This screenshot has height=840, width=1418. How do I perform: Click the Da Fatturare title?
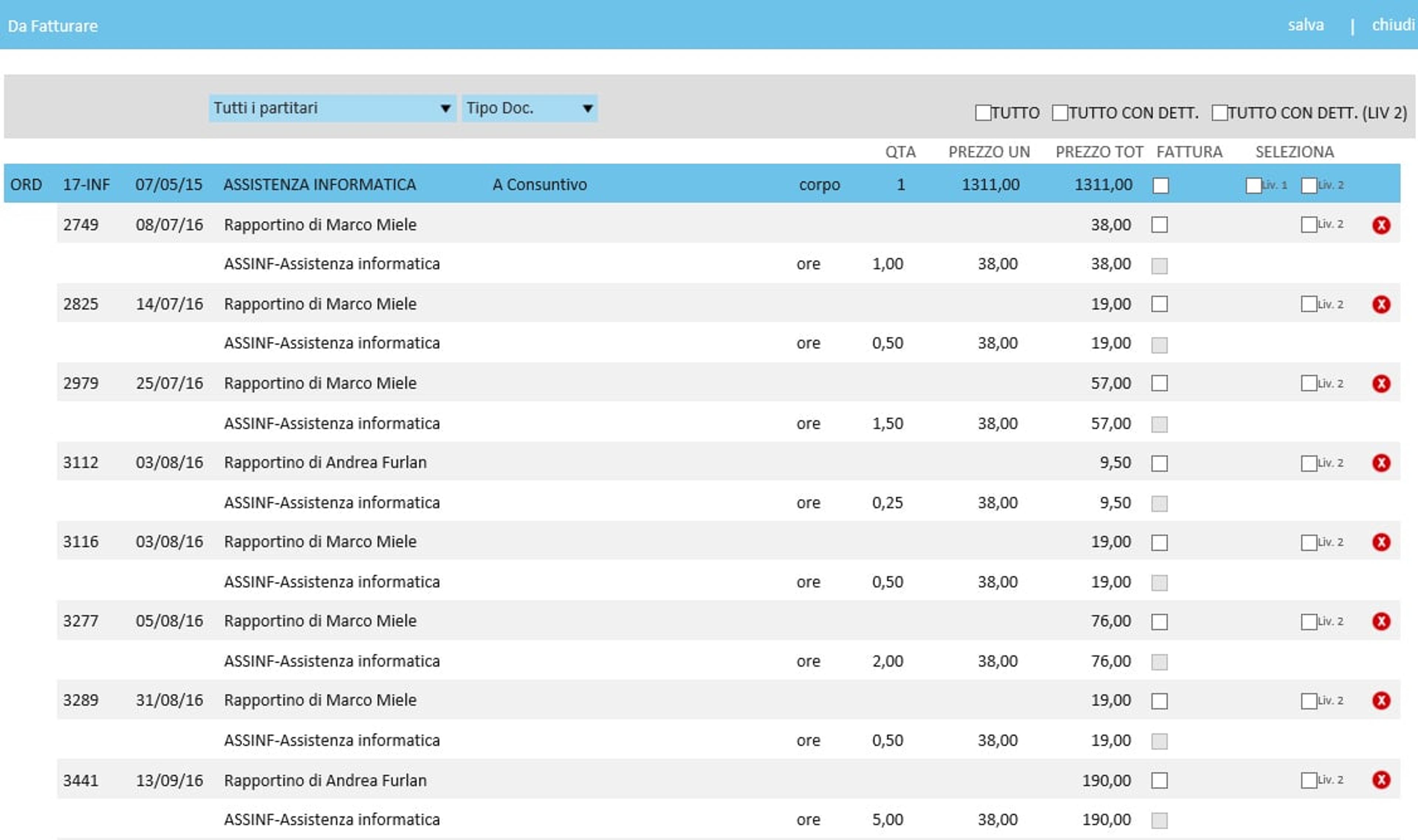coord(53,26)
